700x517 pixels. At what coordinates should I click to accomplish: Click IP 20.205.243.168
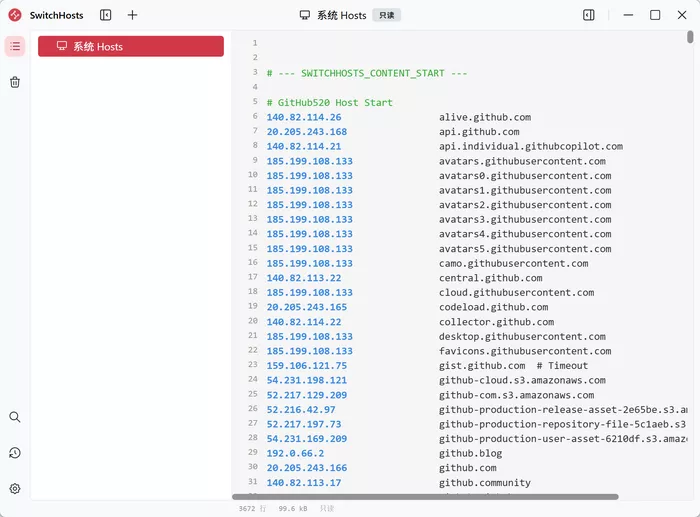pyautogui.click(x=307, y=132)
